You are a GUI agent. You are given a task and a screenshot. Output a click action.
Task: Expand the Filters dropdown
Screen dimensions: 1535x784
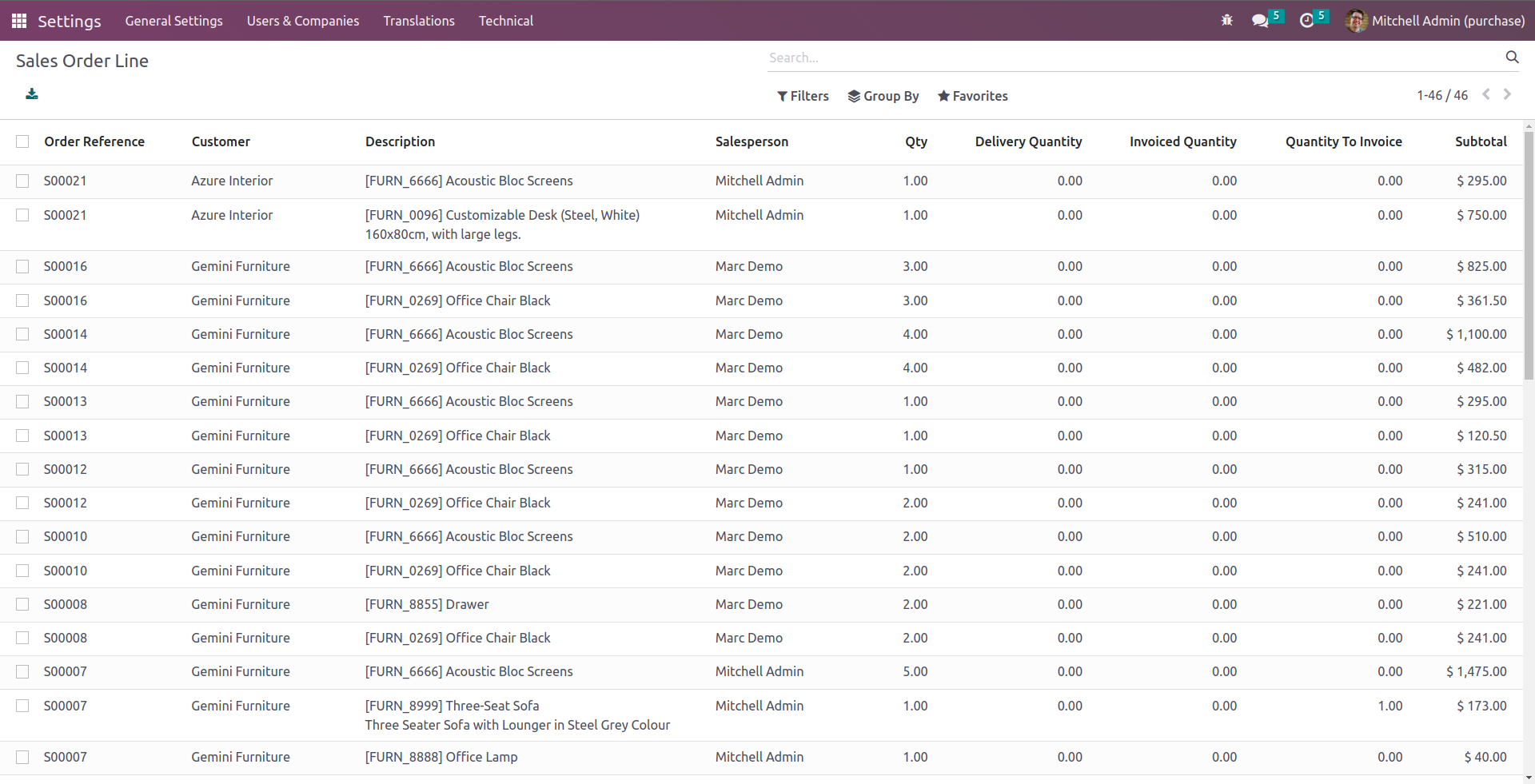coord(803,96)
